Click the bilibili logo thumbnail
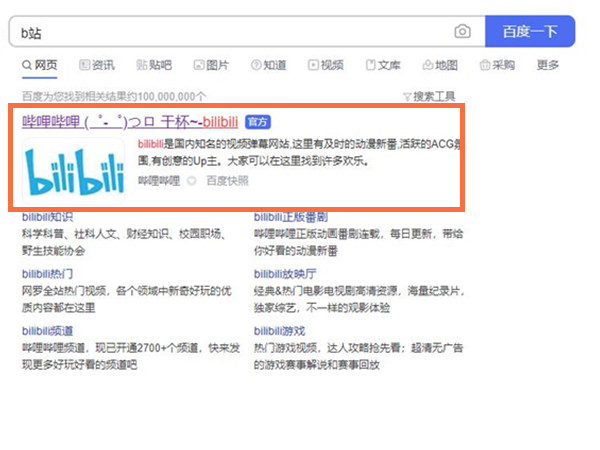 74,171
